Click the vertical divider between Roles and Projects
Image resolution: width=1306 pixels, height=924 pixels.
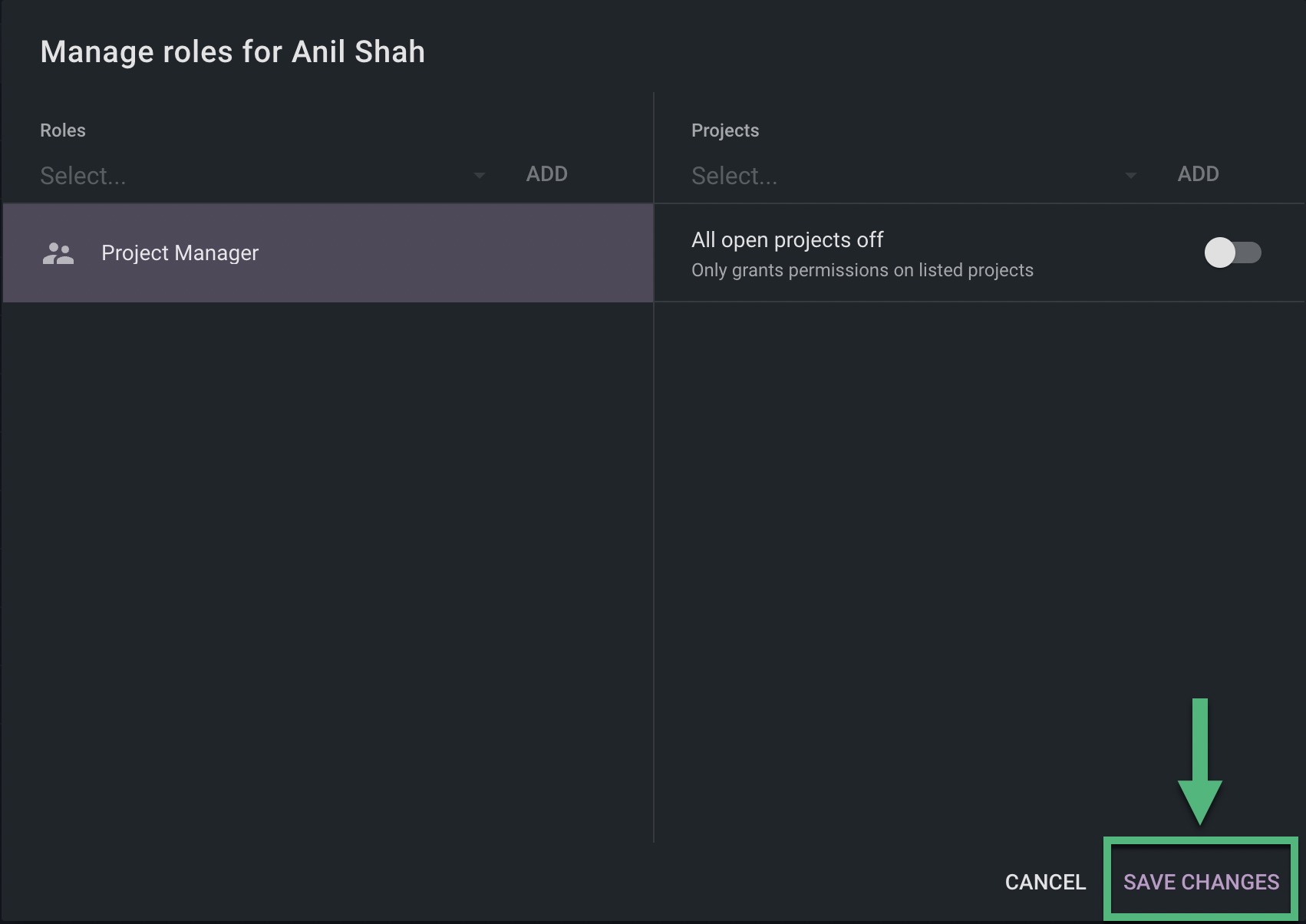tap(654, 537)
